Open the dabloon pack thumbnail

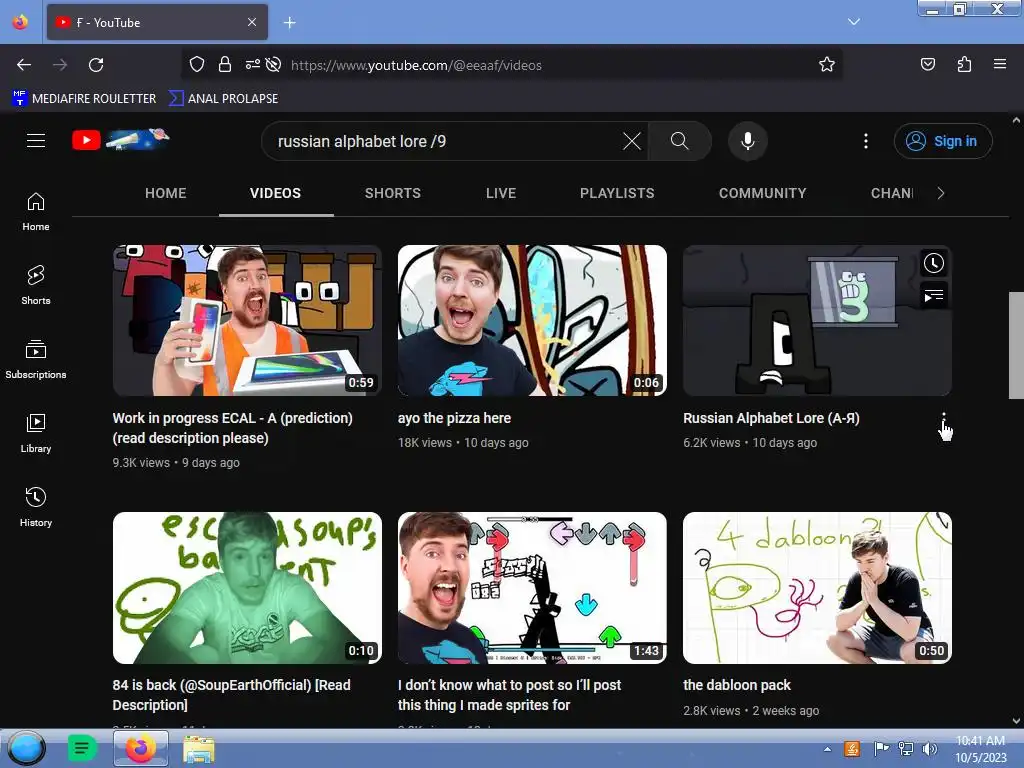(x=817, y=588)
